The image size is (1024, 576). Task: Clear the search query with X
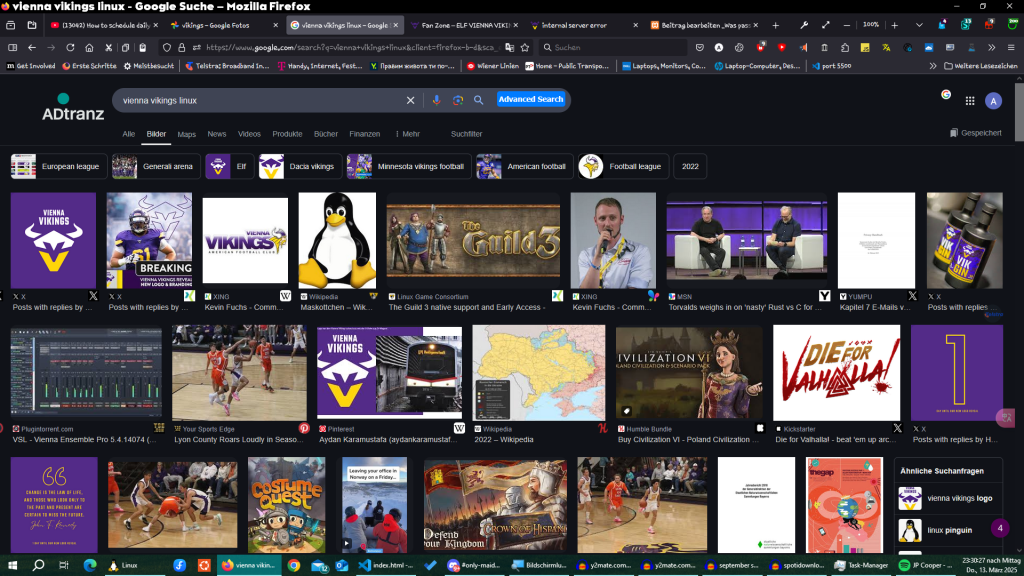[410, 101]
